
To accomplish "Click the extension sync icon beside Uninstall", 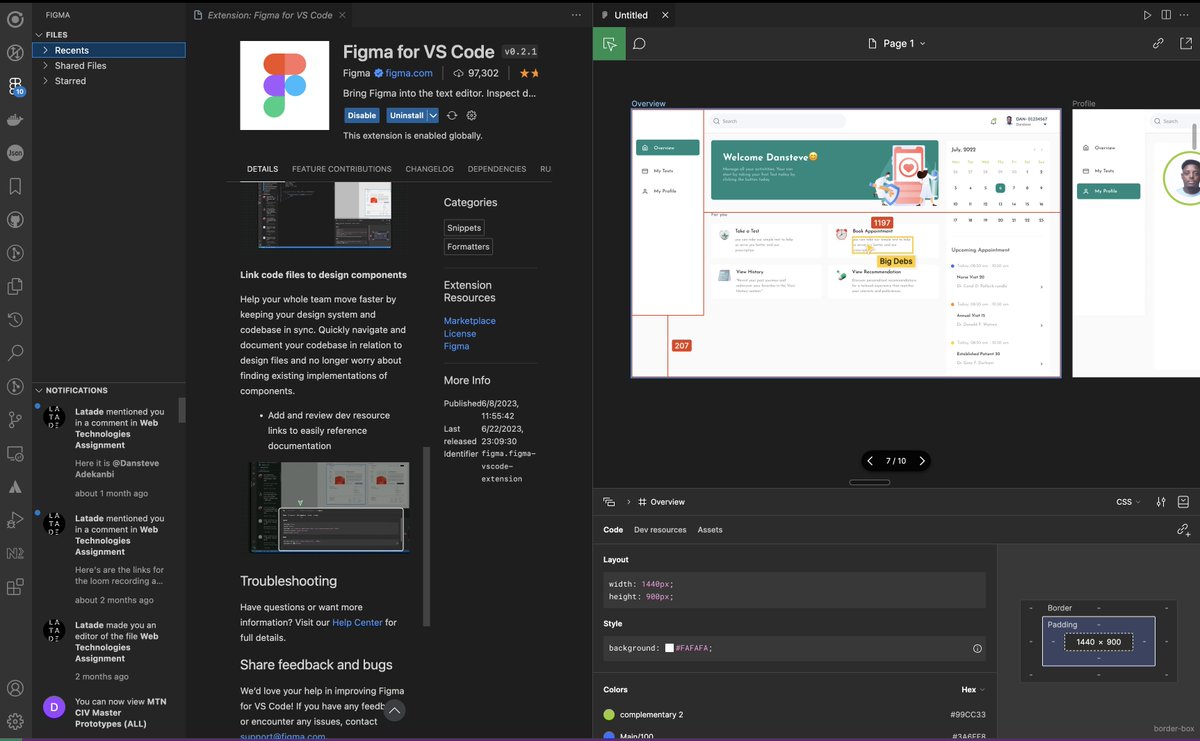I will (452, 116).
